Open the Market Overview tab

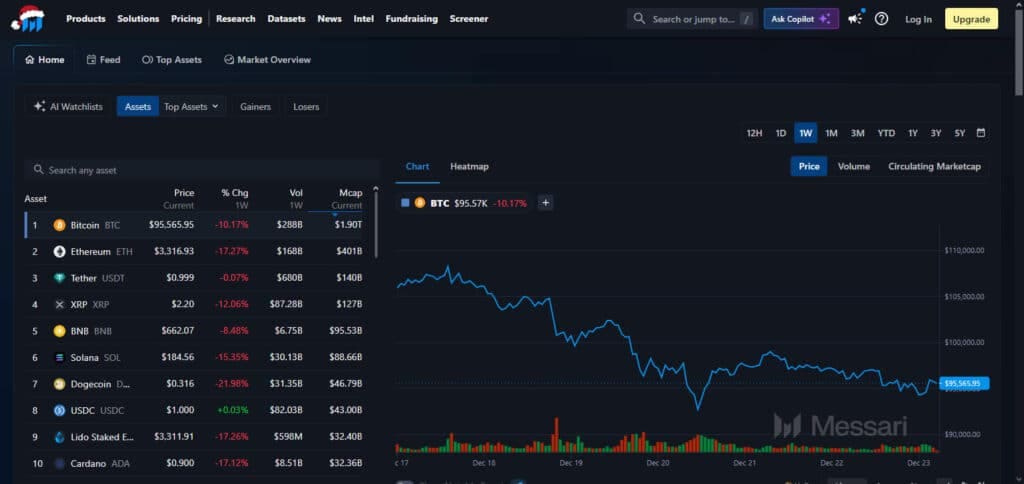267,59
